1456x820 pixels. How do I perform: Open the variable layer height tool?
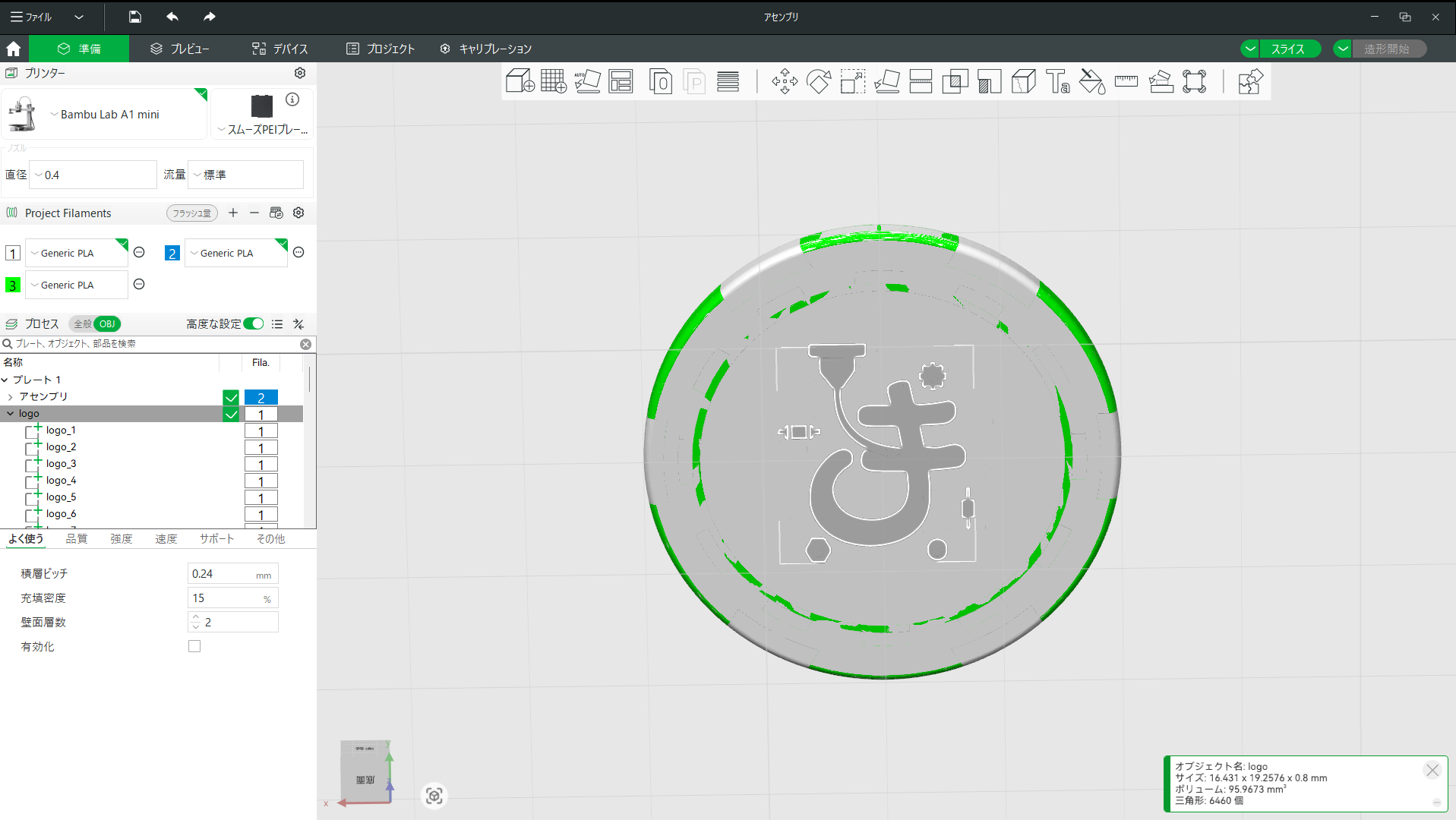tap(728, 81)
